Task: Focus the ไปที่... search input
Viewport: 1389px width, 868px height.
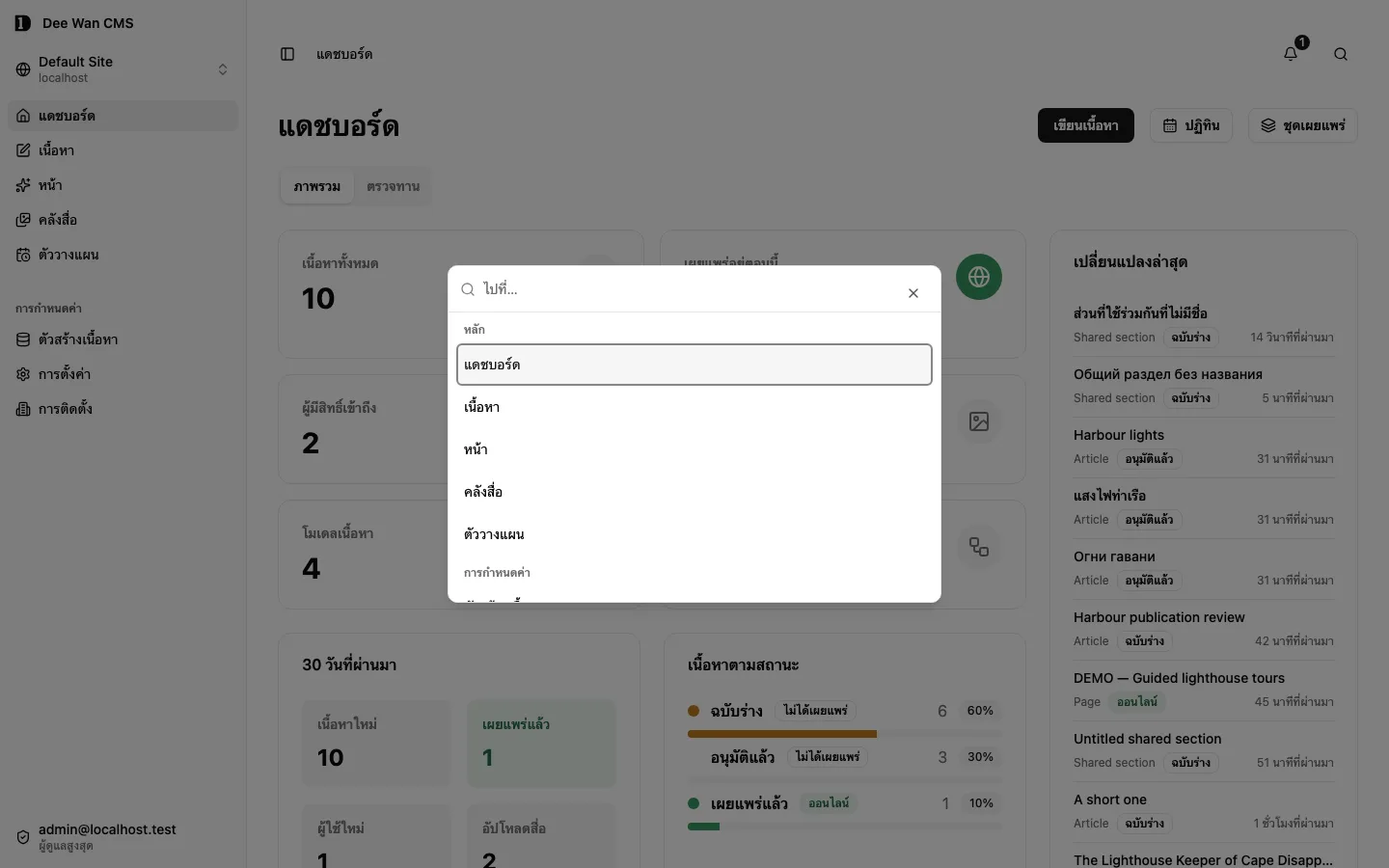Action: 690,289
